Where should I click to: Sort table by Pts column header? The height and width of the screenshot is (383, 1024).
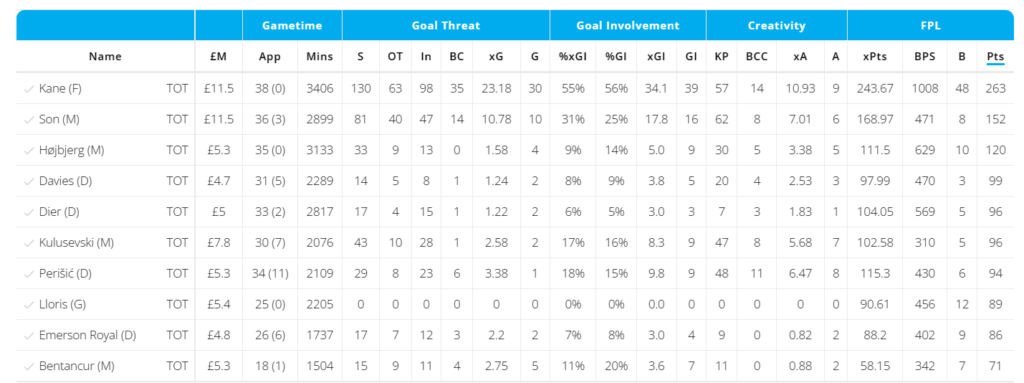(x=995, y=57)
